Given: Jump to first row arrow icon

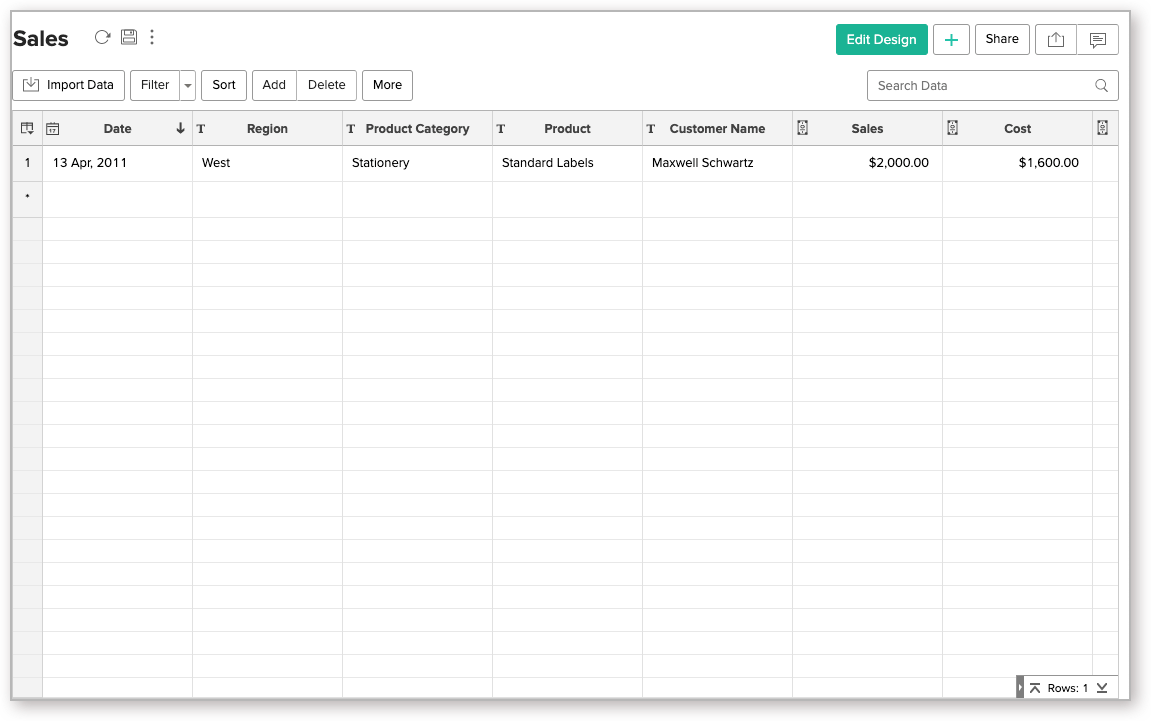Looking at the screenshot, I should 1035,688.
